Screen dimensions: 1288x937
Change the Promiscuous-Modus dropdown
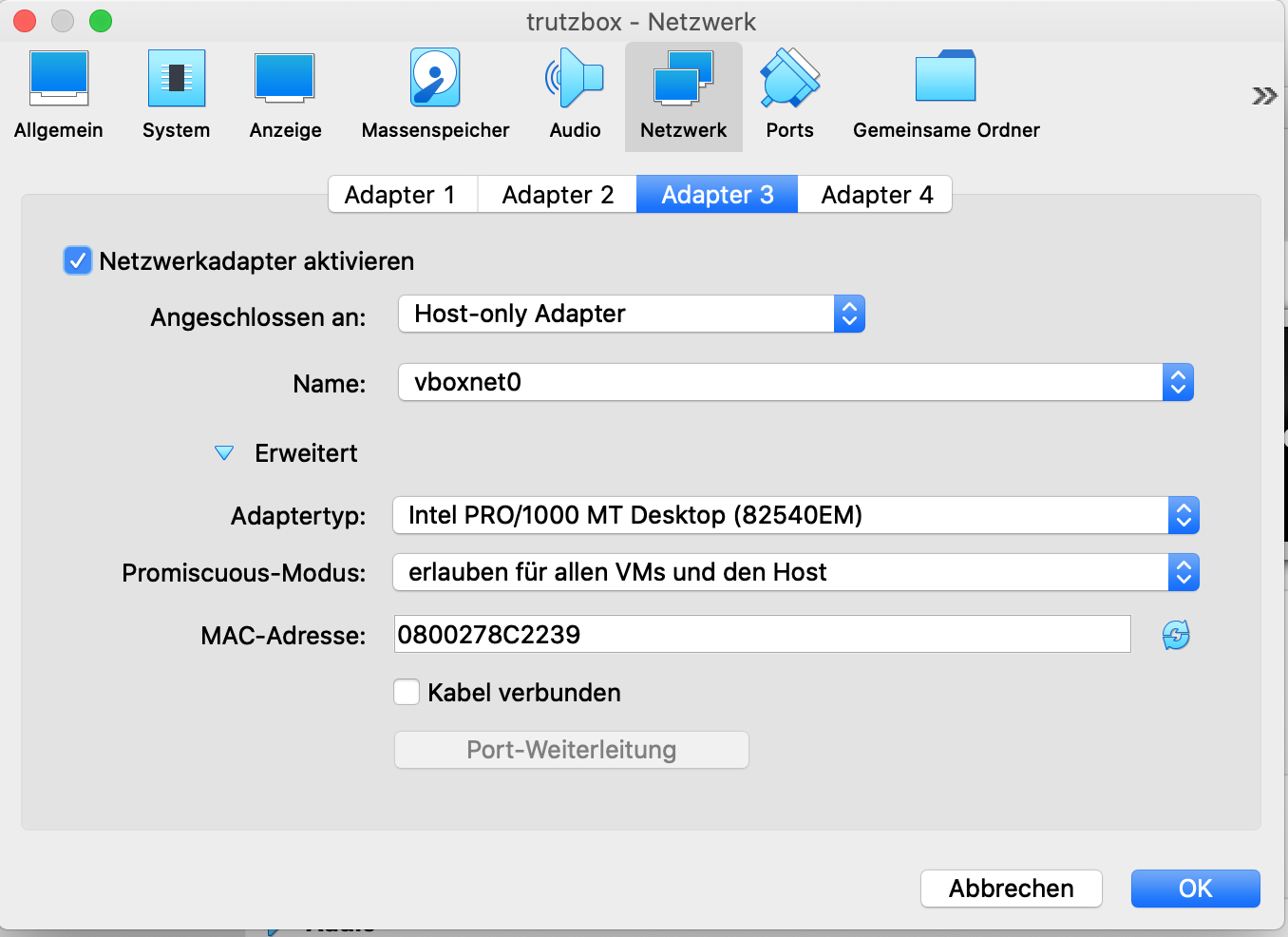tap(795, 572)
